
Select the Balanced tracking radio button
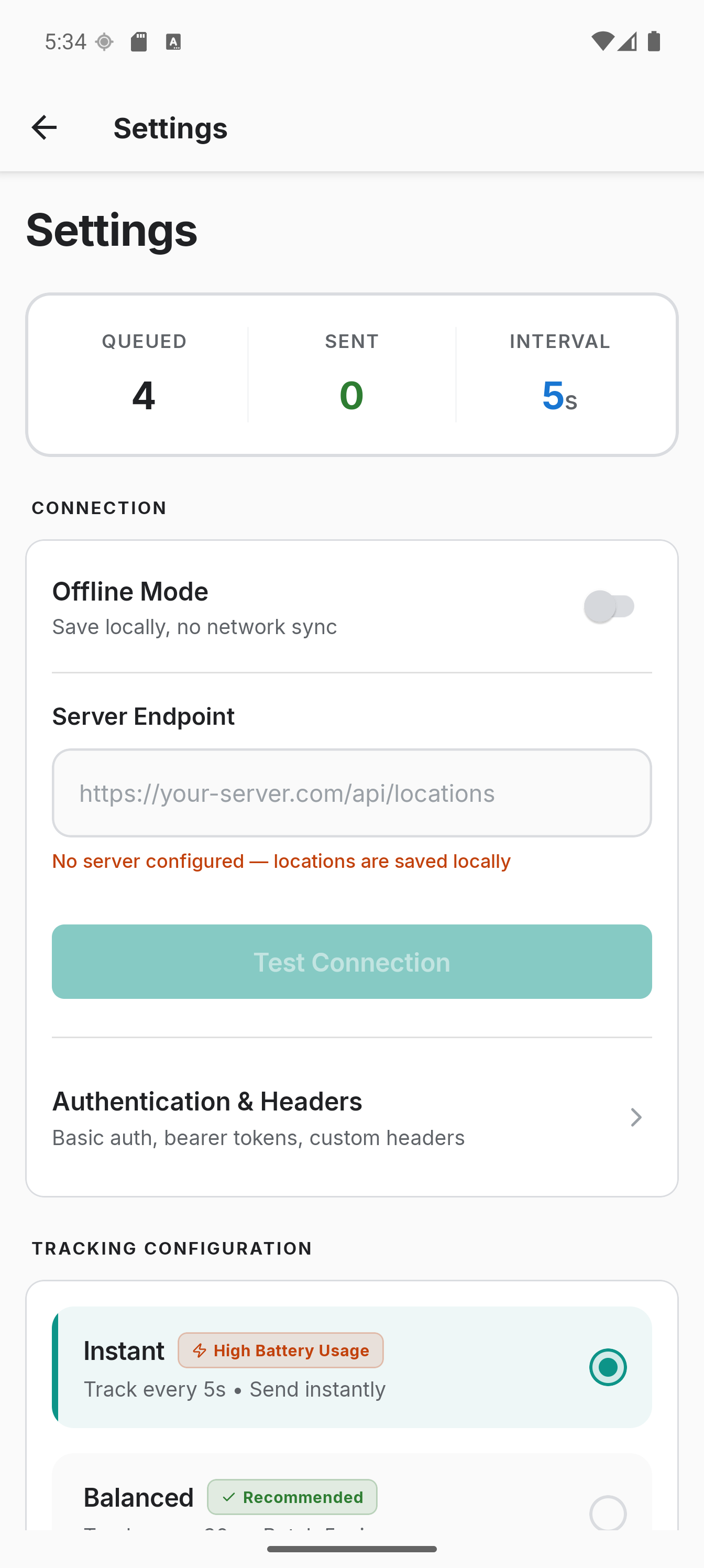click(x=607, y=1512)
